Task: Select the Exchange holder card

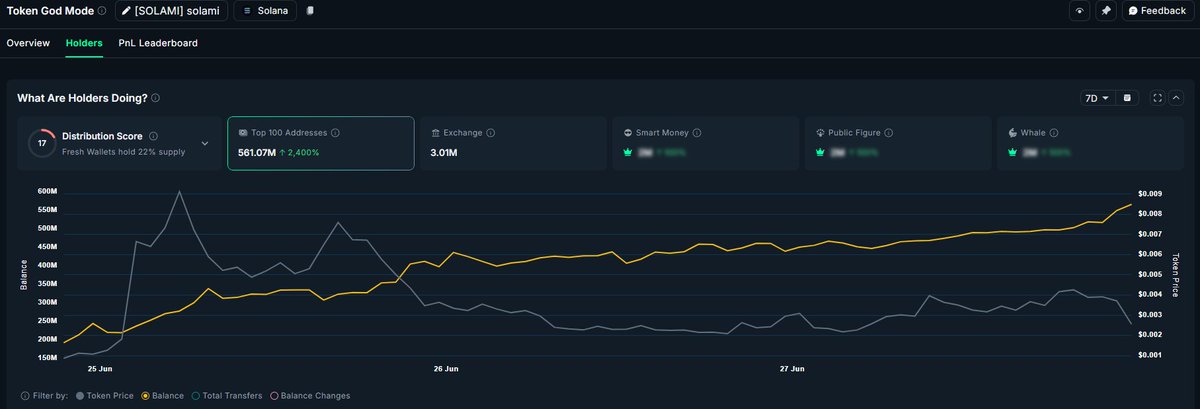Action: (x=513, y=143)
